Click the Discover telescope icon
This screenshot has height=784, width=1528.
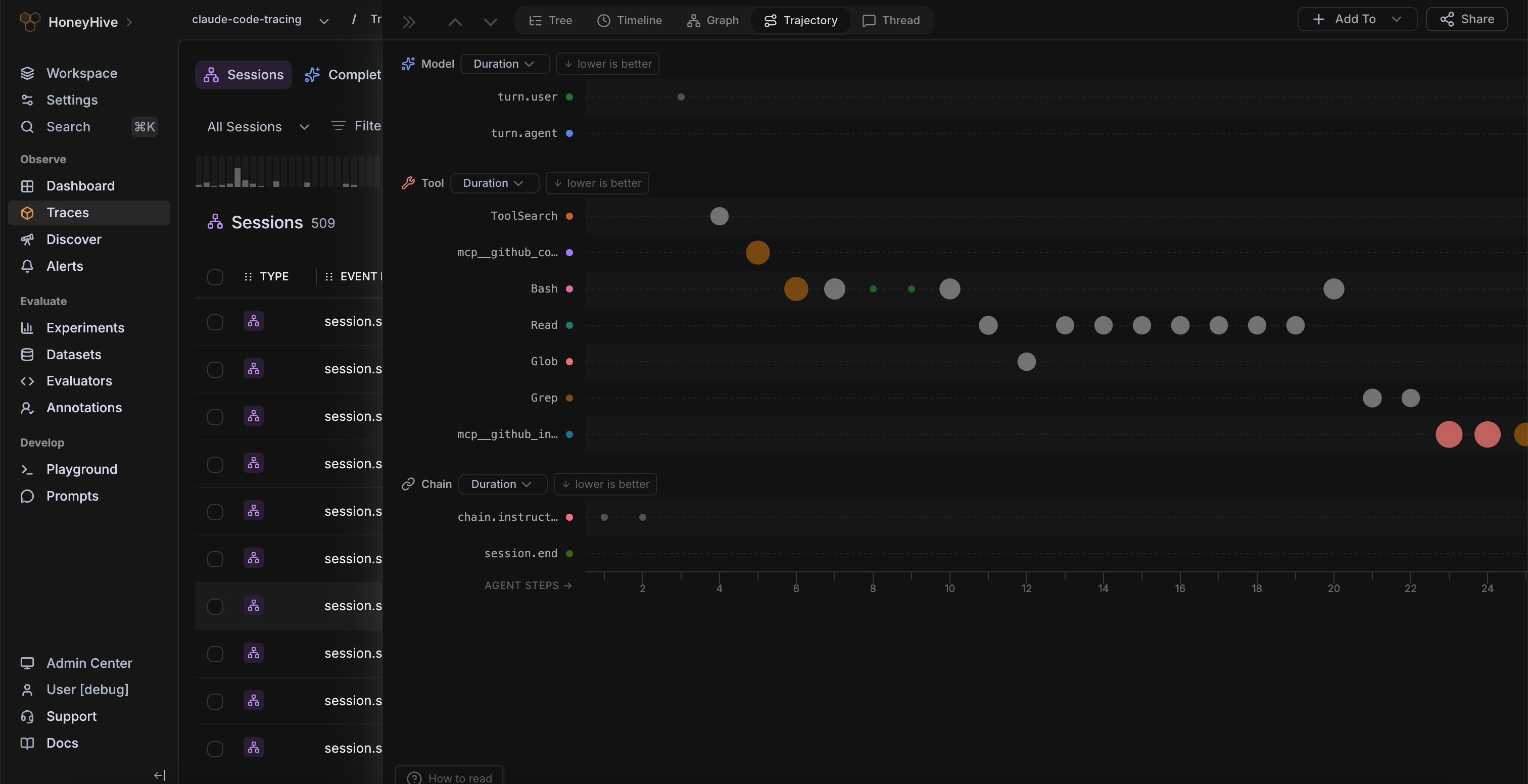click(x=27, y=239)
